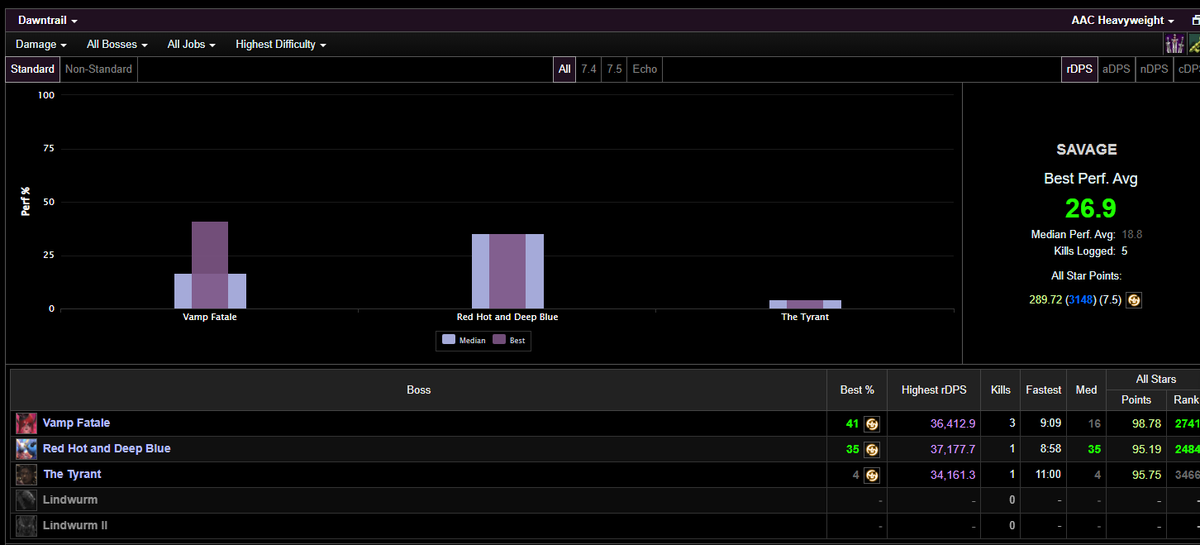The height and width of the screenshot is (545, 1200).
Task: Open the Dawntrail expansion dropdown
Action: coord(47,20)
